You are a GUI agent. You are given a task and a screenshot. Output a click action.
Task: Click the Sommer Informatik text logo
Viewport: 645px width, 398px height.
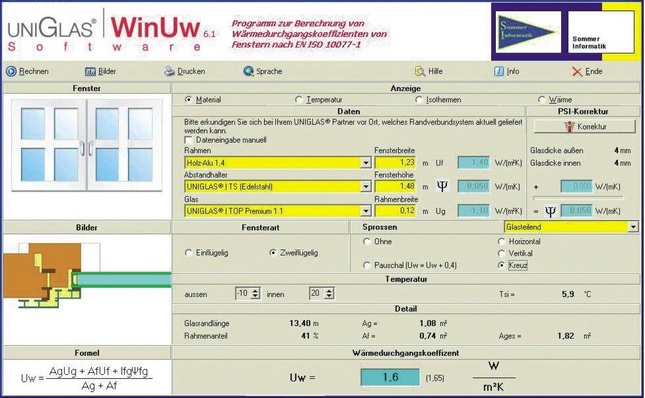click(x=601, y=31)
